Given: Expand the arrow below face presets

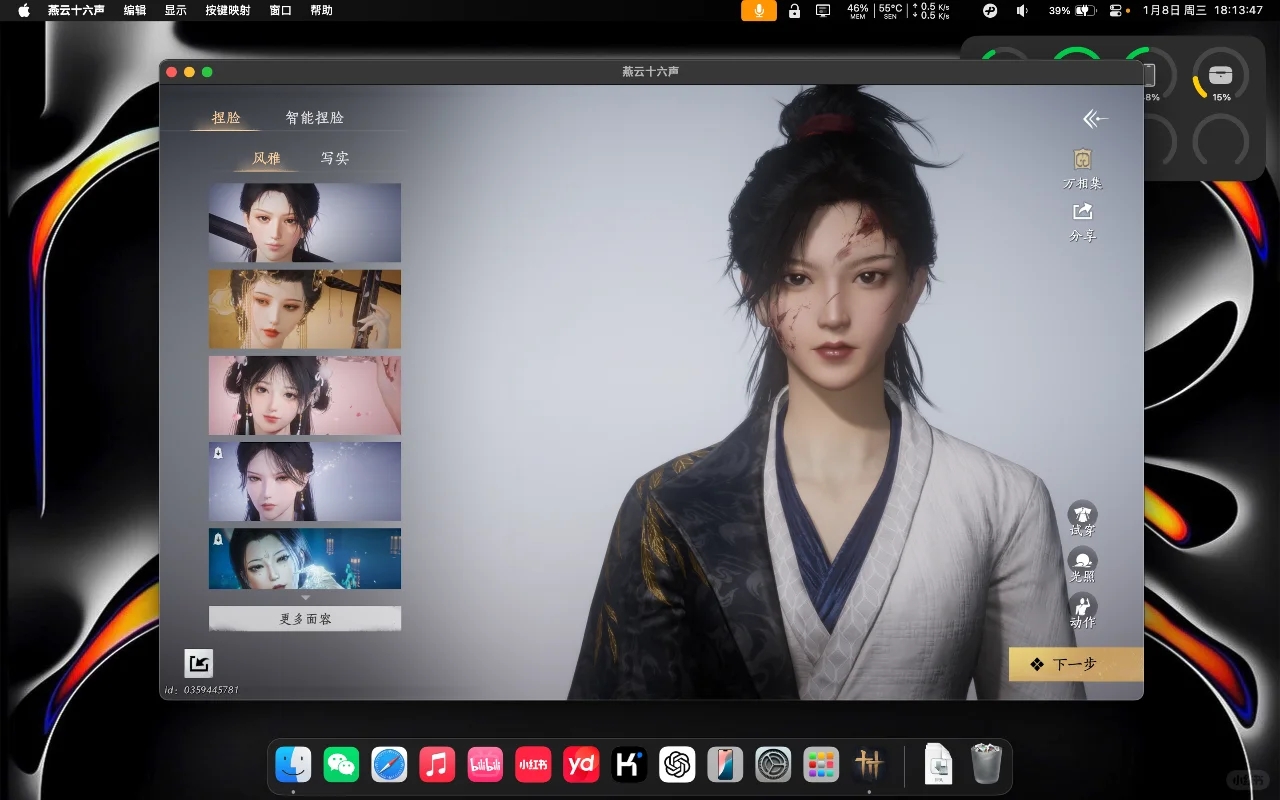Looking at the screenshot, I should coord(305,597).
